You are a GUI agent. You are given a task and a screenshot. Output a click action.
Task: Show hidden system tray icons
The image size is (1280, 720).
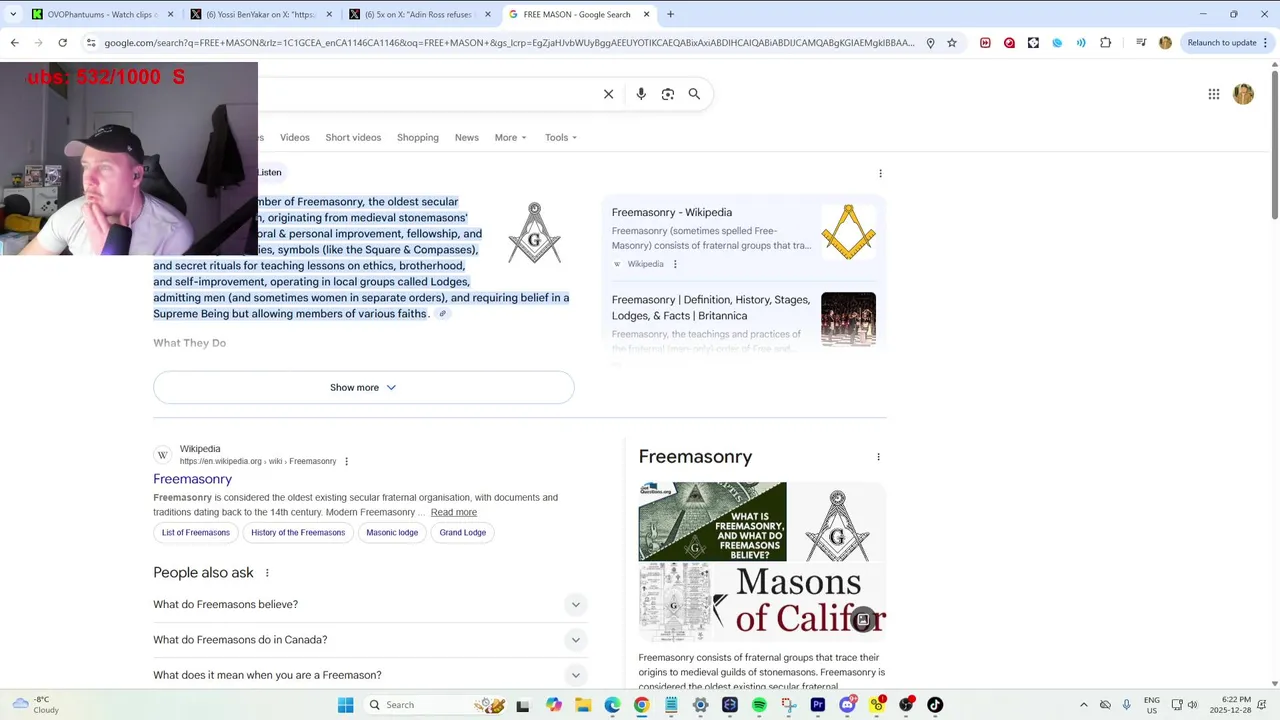tap(1083, 705)
